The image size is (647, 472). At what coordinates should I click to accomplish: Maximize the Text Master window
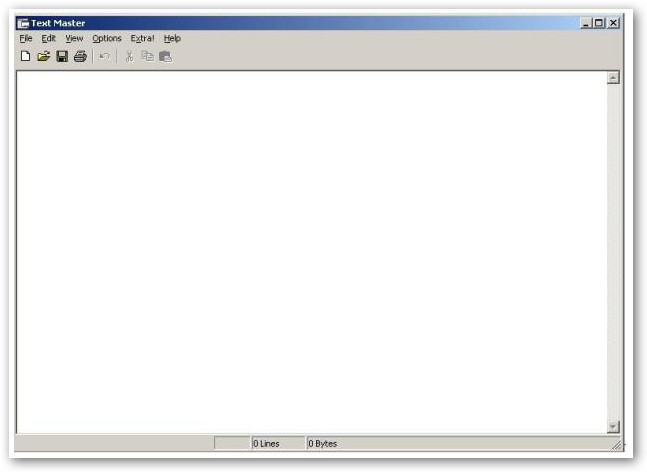(599, 23)
